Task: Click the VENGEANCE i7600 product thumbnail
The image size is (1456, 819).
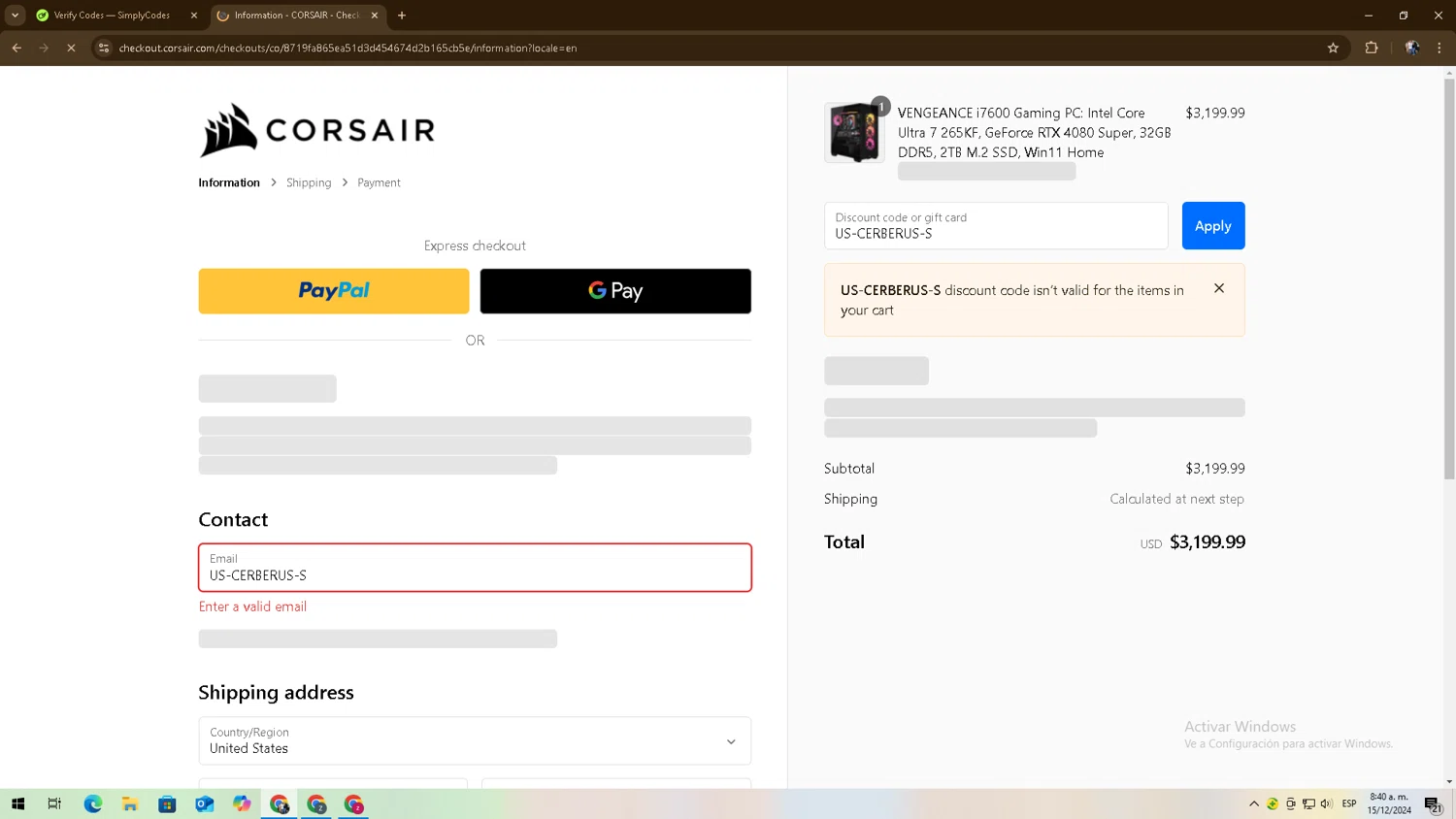Action: (x=854, y=133)
